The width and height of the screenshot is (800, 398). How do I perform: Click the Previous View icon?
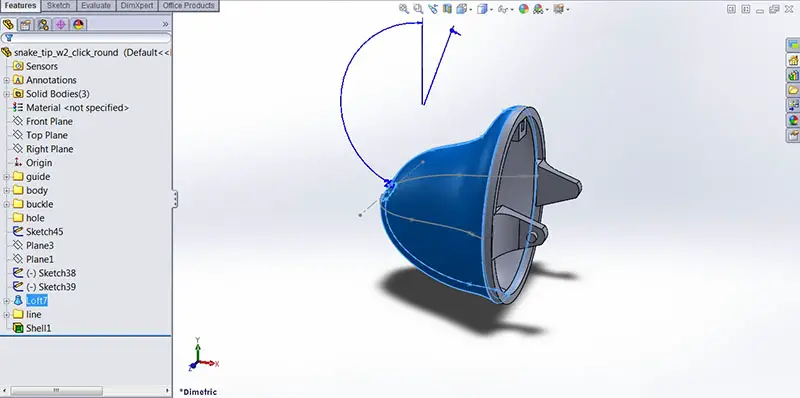pos(433,9)
